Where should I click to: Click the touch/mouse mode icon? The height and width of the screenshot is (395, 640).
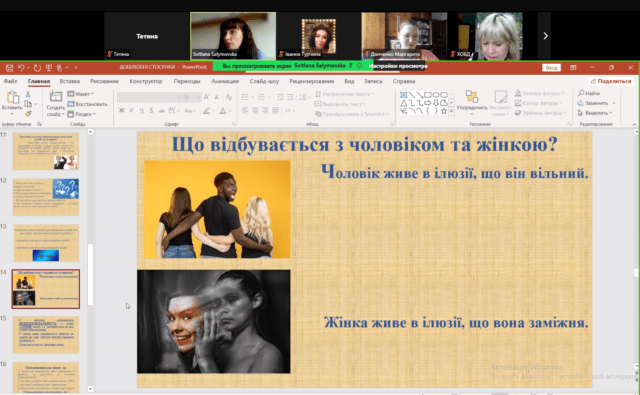tap(60, 68)
